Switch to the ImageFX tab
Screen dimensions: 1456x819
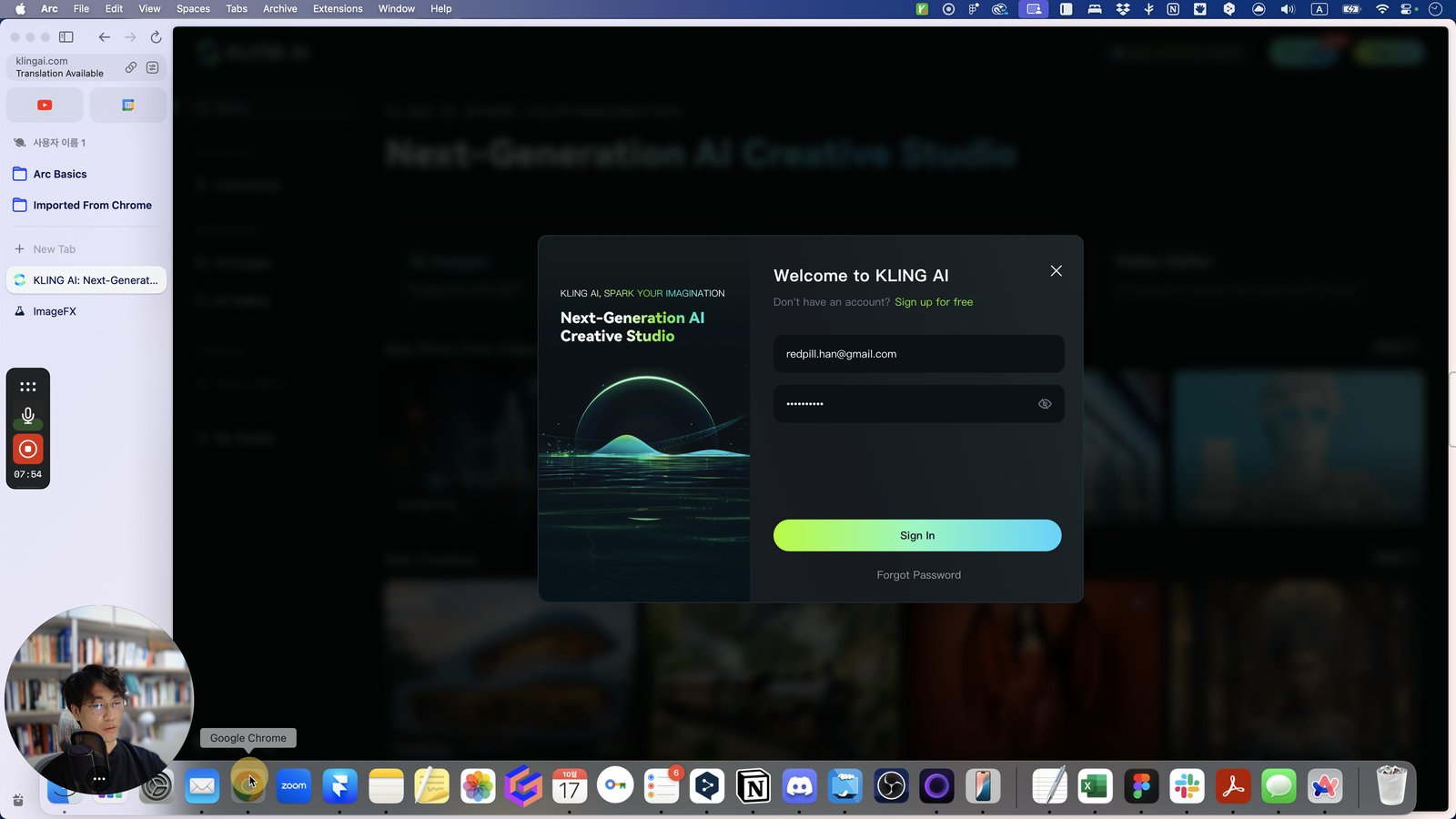click(86, 311)
